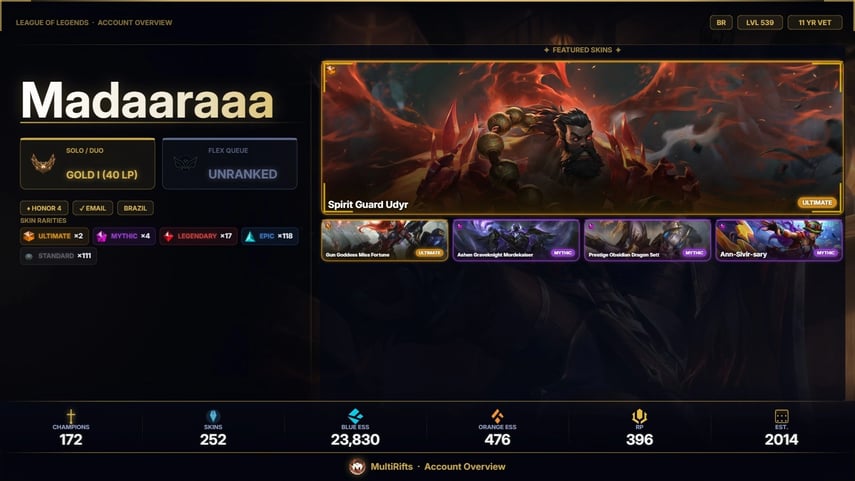Image resolution: width=855 pixels, height=481 pixels.
Task: Select the Standard ×111 rarity badge
Action: pyautogui.click(x=58, y=256)
